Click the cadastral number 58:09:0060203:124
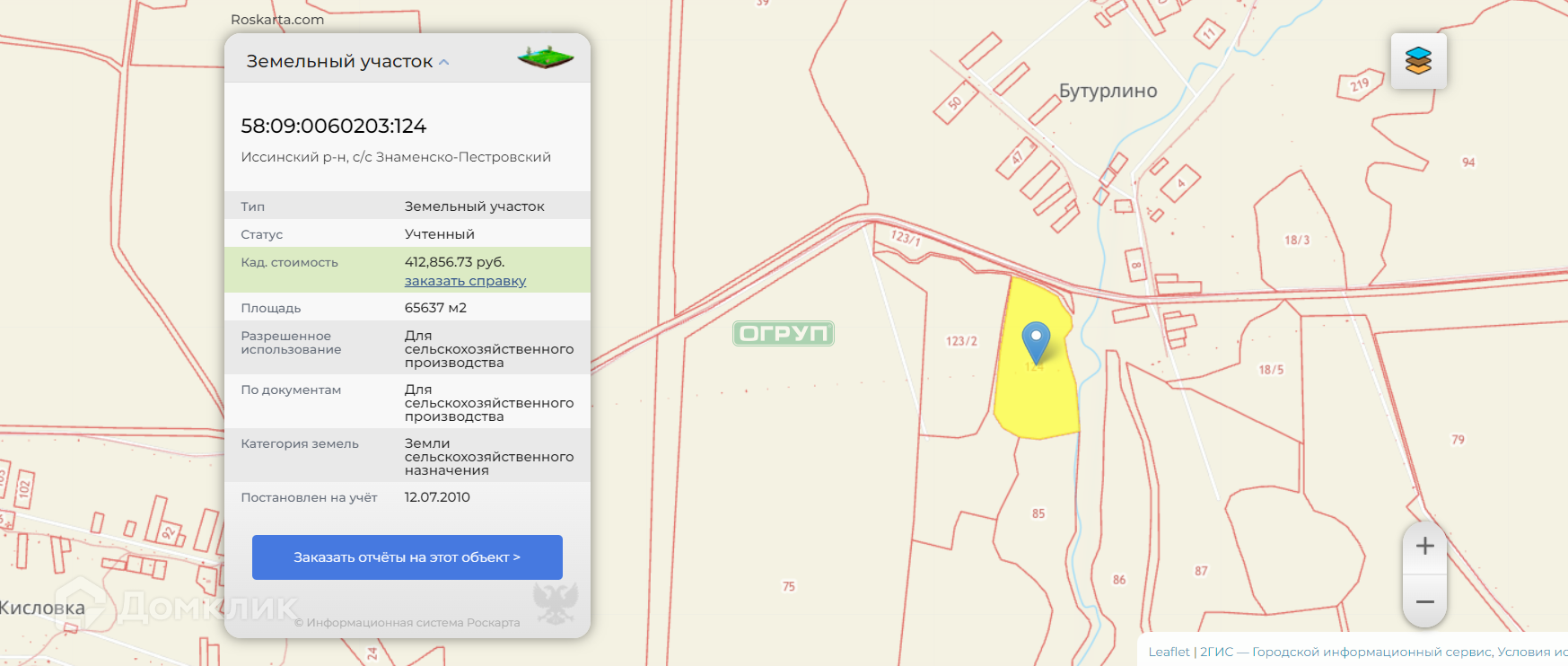1568x666 pixels. (x=333, y=126)
